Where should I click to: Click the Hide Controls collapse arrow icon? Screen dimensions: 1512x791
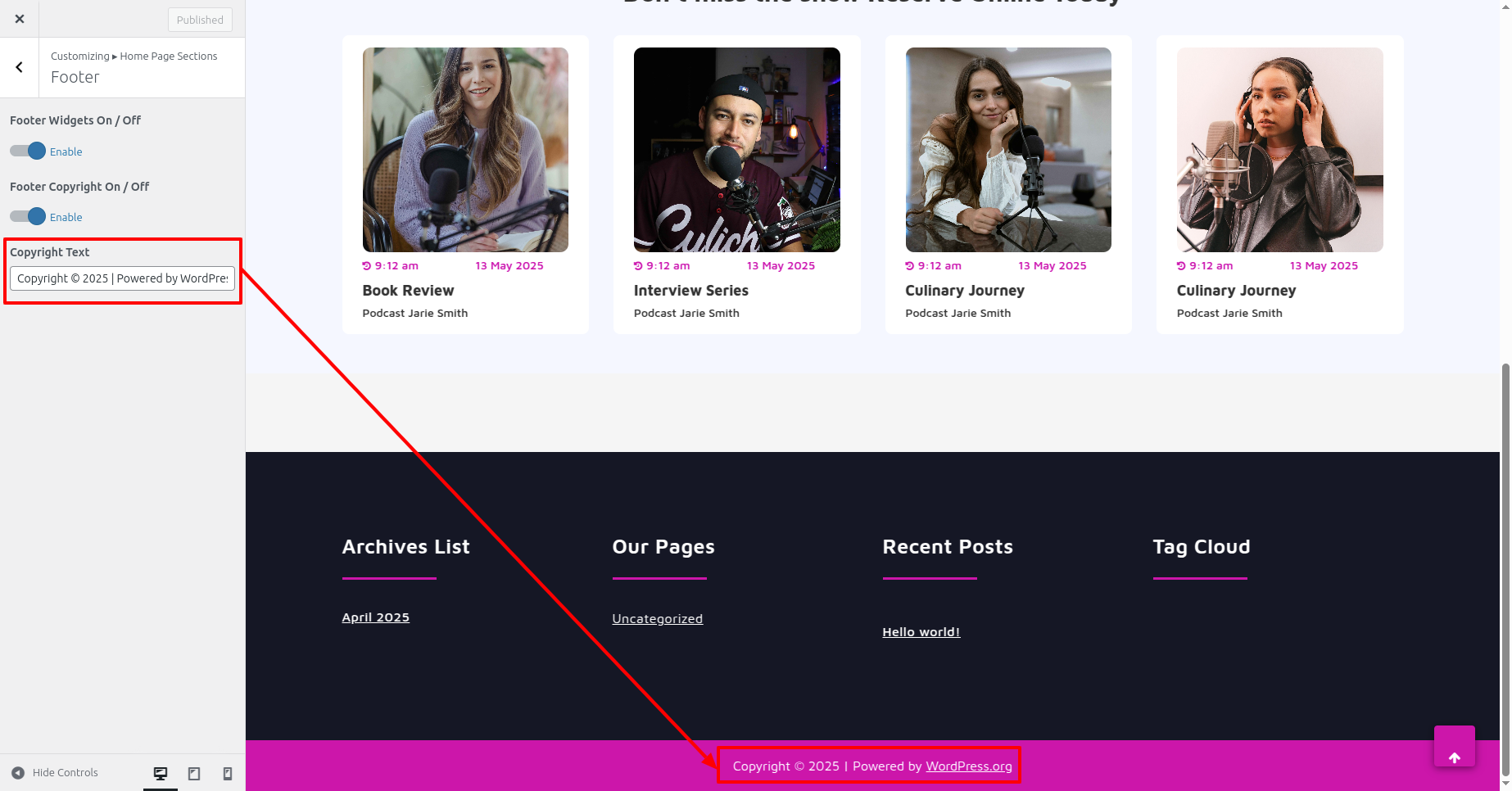pyautogui.click(x=18, y=773)
